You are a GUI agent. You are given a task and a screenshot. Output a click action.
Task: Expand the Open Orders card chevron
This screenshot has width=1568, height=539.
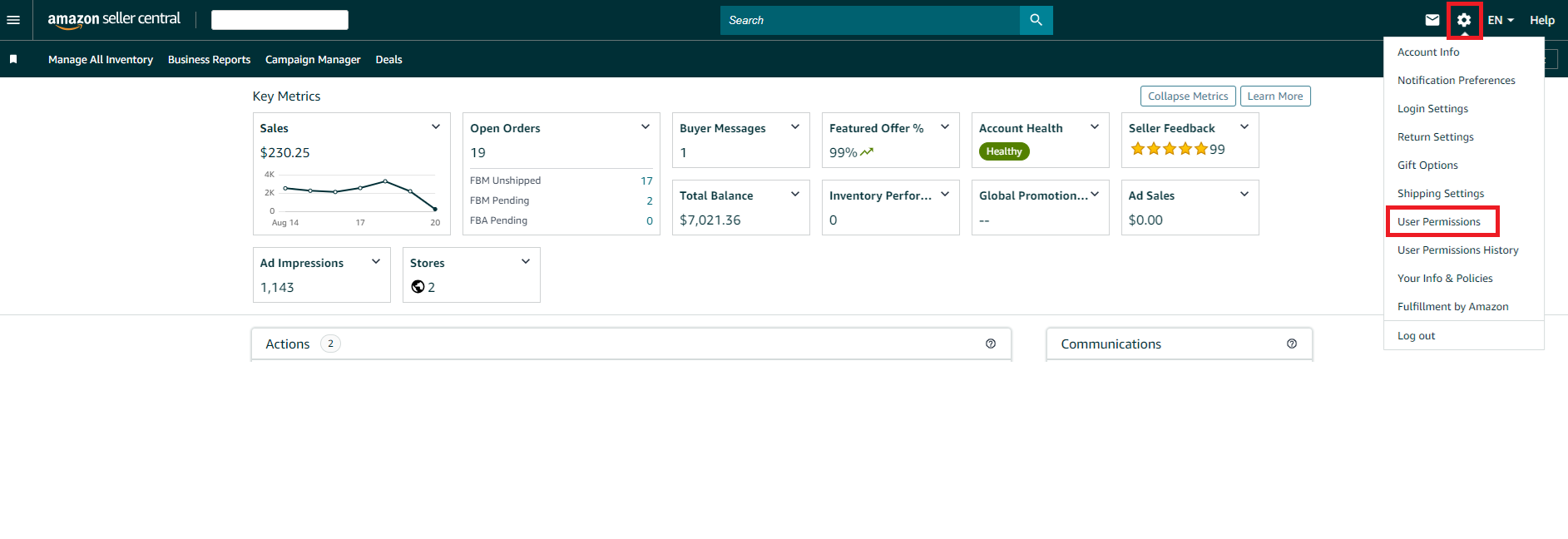[x=645, y=127]
